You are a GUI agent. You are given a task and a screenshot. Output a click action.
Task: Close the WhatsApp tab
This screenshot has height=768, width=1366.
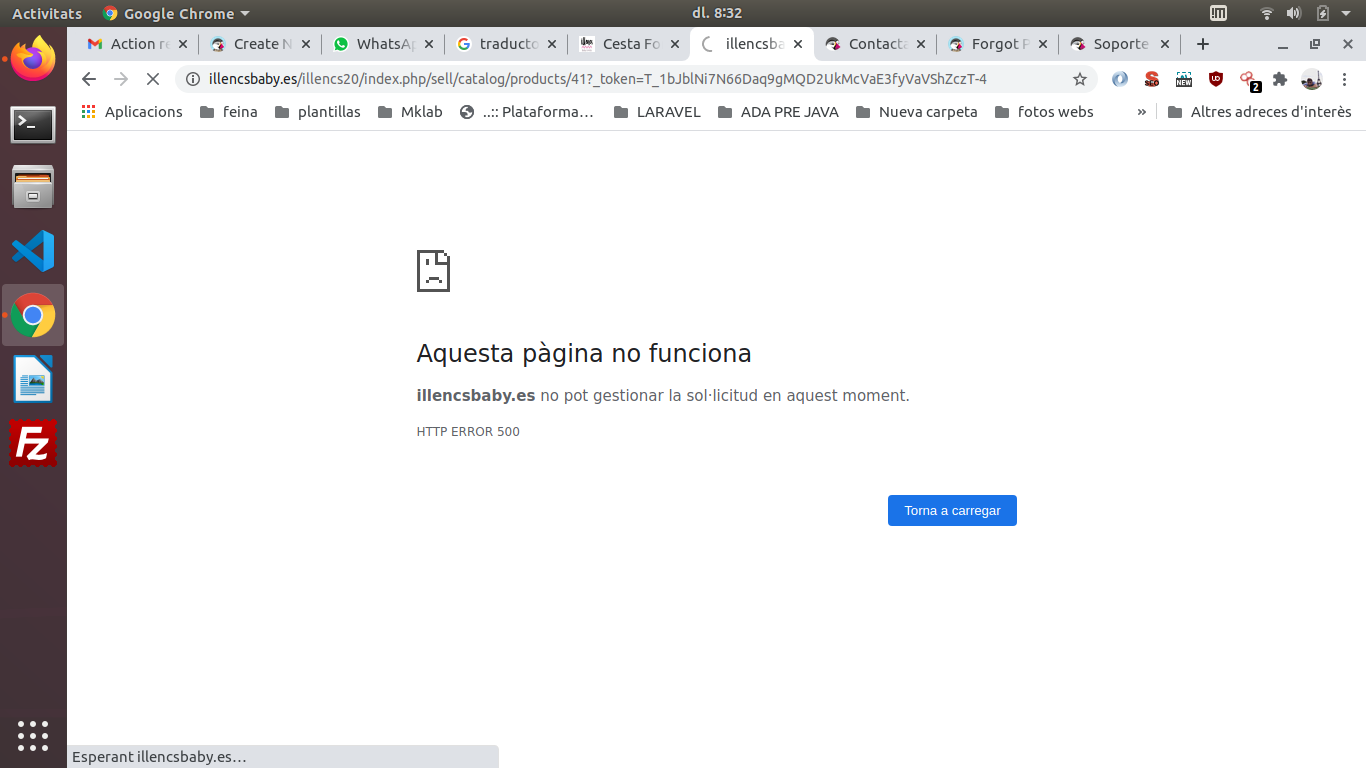pyautogui.click(x=429, y=44)
